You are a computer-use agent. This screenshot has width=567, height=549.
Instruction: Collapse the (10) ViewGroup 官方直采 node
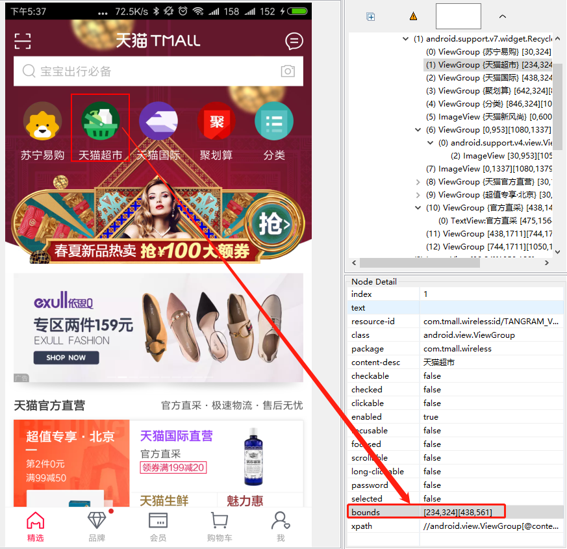coord(418,208)
